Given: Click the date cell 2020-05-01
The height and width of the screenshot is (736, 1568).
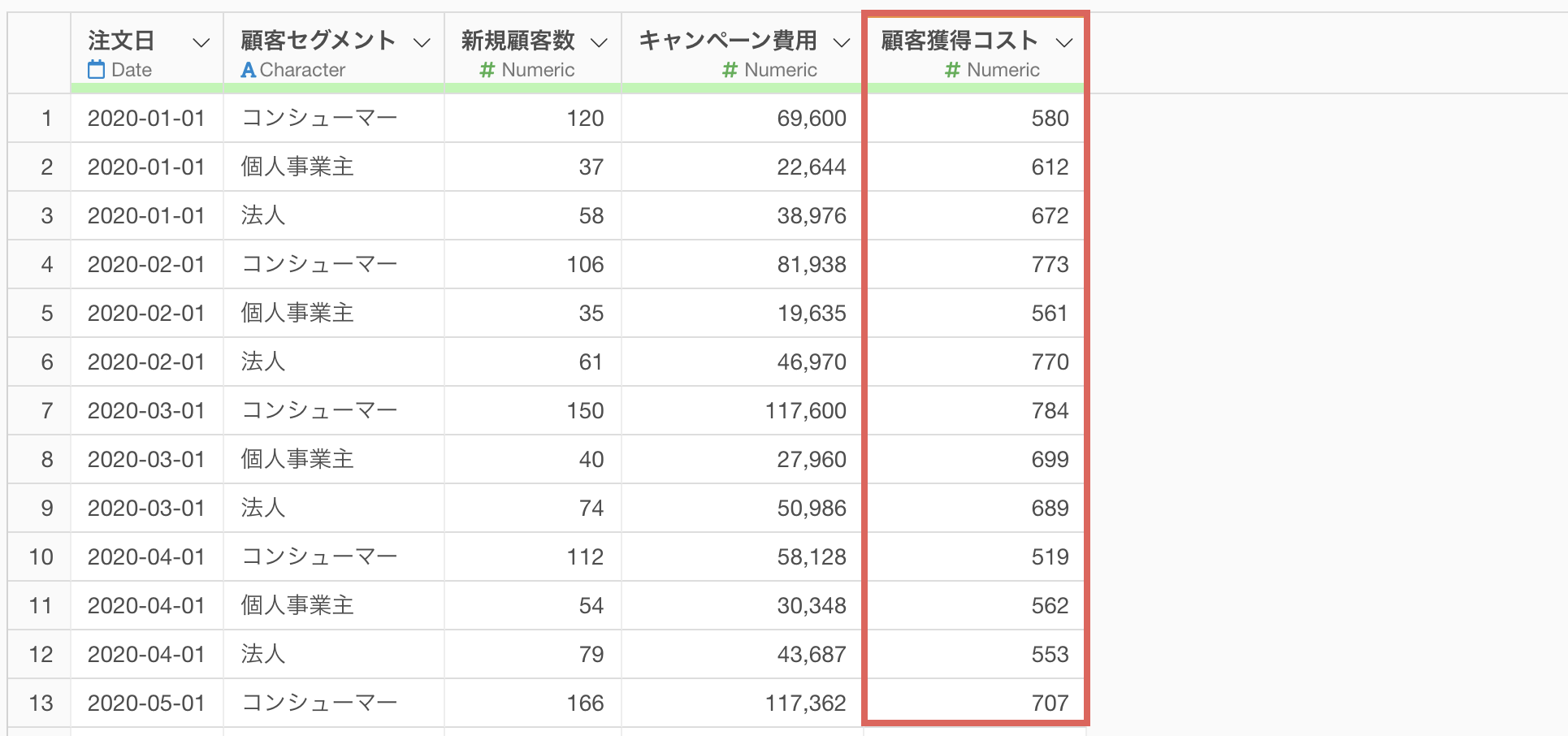Looking at the screenshot, I should [x=146, y=704].
